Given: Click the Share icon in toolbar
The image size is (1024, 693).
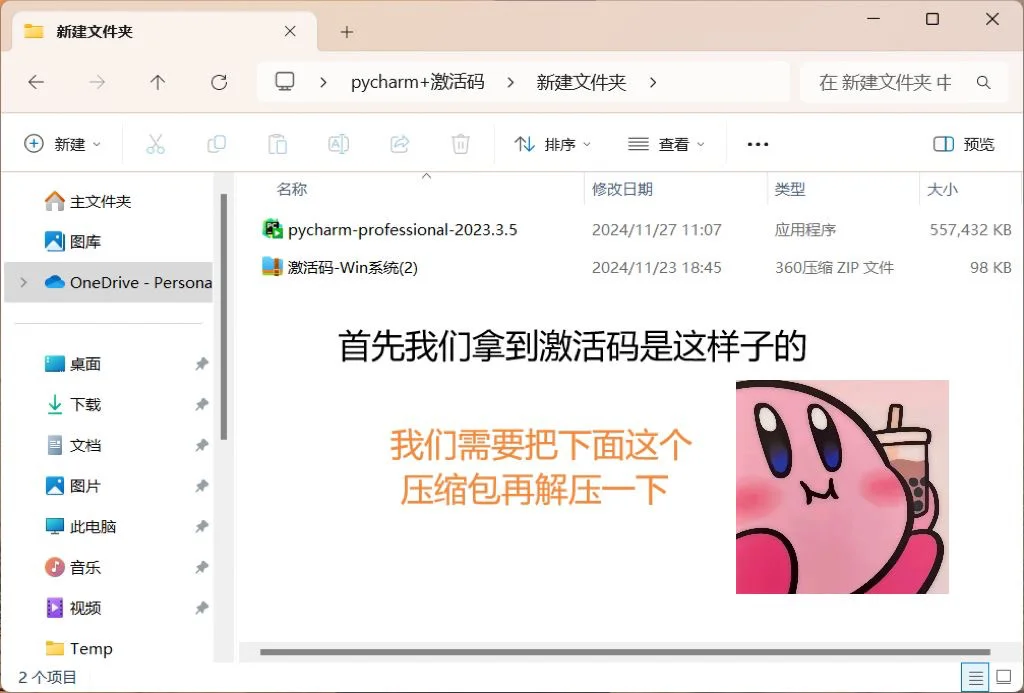Looking at the screenshot, I should [399, 143].
